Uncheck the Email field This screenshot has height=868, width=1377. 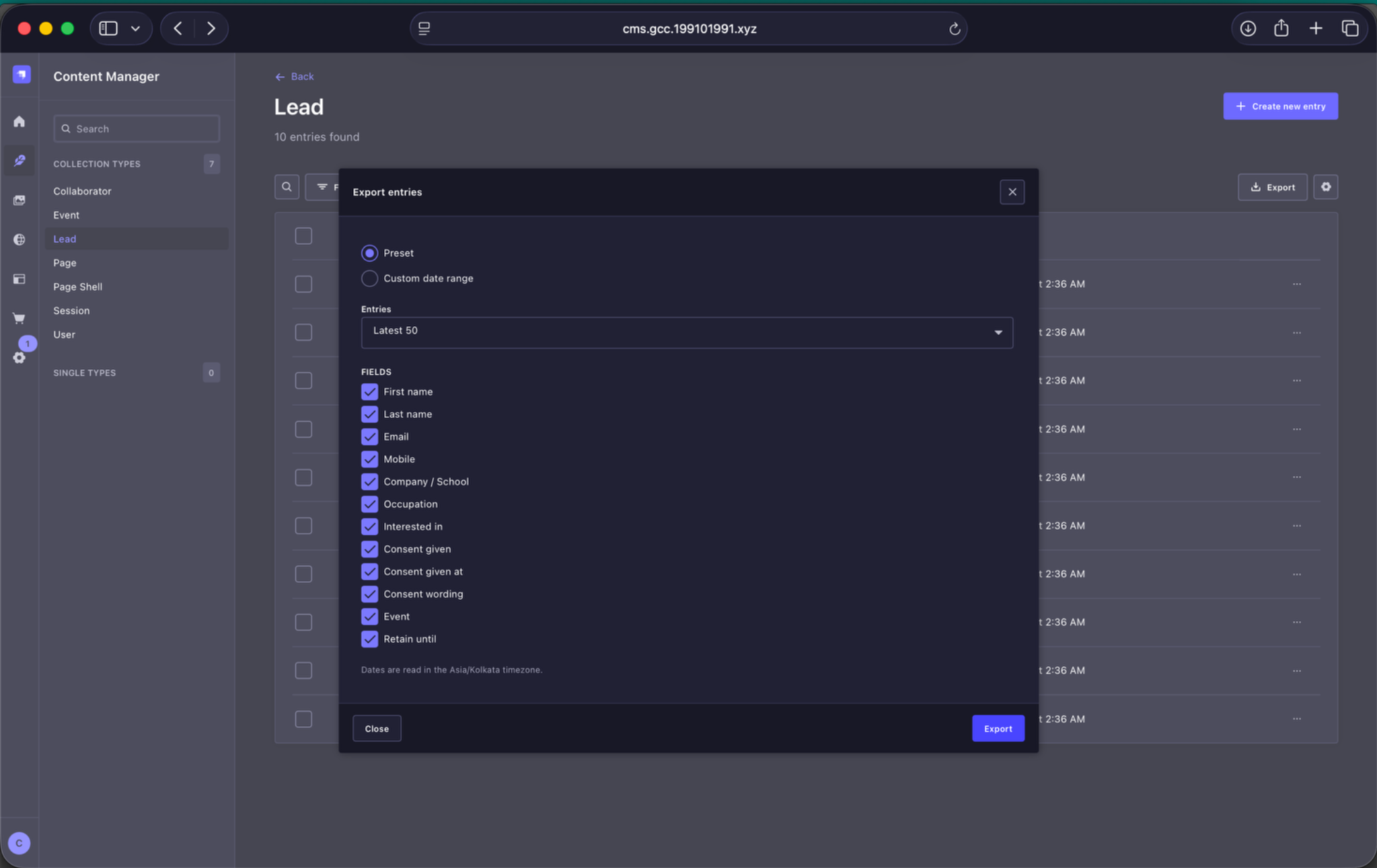[x=369, y=436]
